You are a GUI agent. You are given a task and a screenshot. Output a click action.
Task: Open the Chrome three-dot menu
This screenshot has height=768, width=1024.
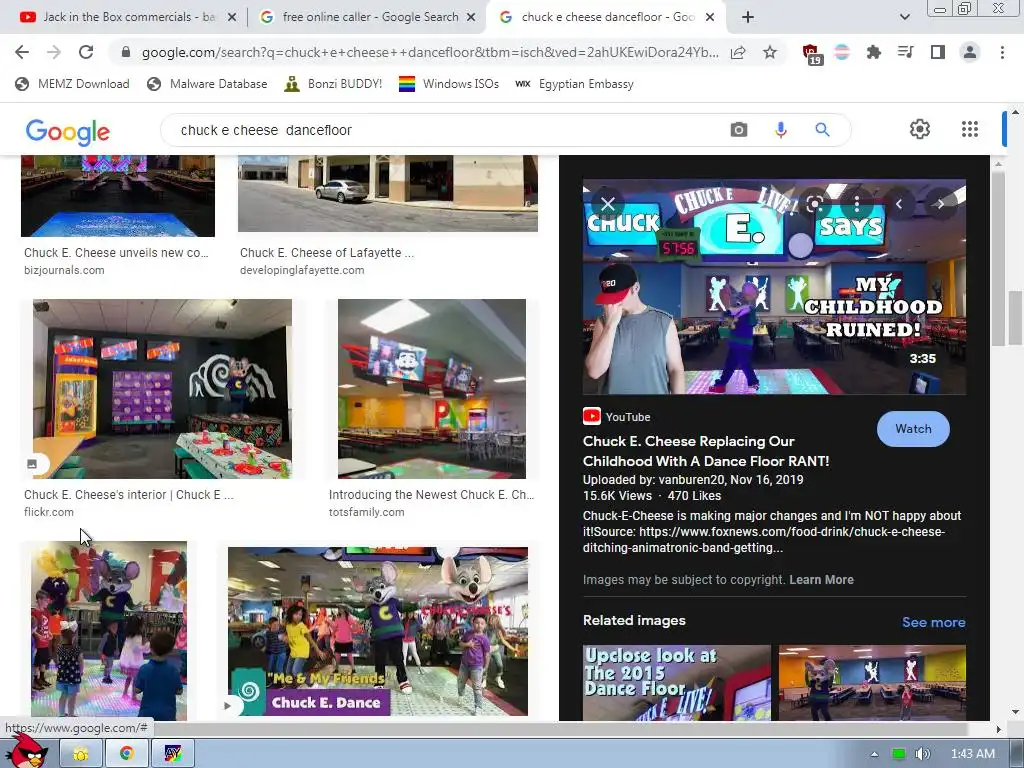tap(1002, 52)
